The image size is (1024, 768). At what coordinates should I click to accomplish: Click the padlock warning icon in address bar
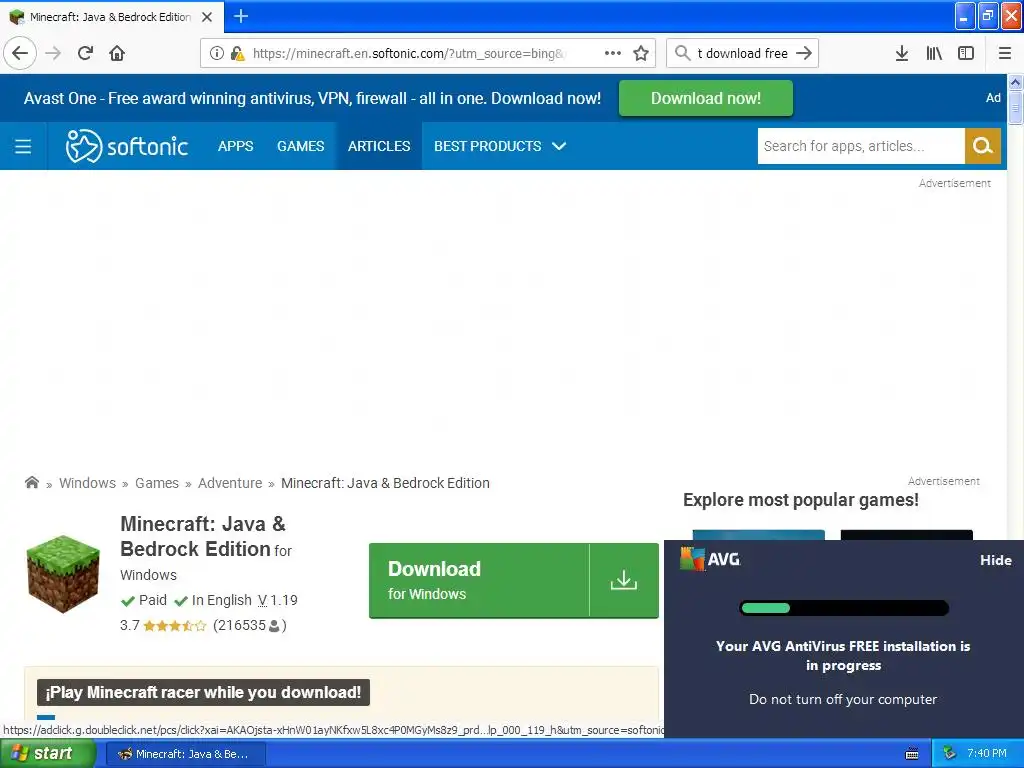pos(238,54)
